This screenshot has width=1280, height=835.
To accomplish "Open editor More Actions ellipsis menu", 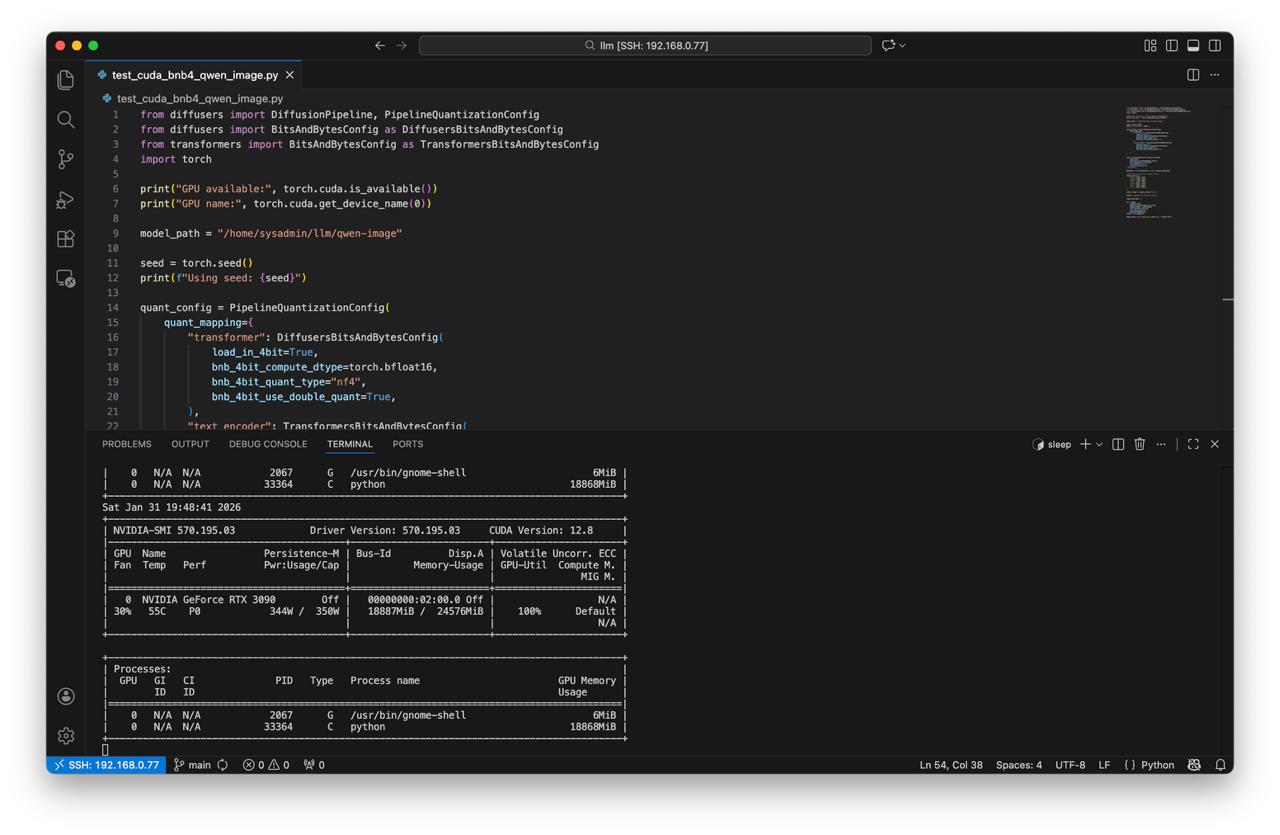I will click(1215, 75).
